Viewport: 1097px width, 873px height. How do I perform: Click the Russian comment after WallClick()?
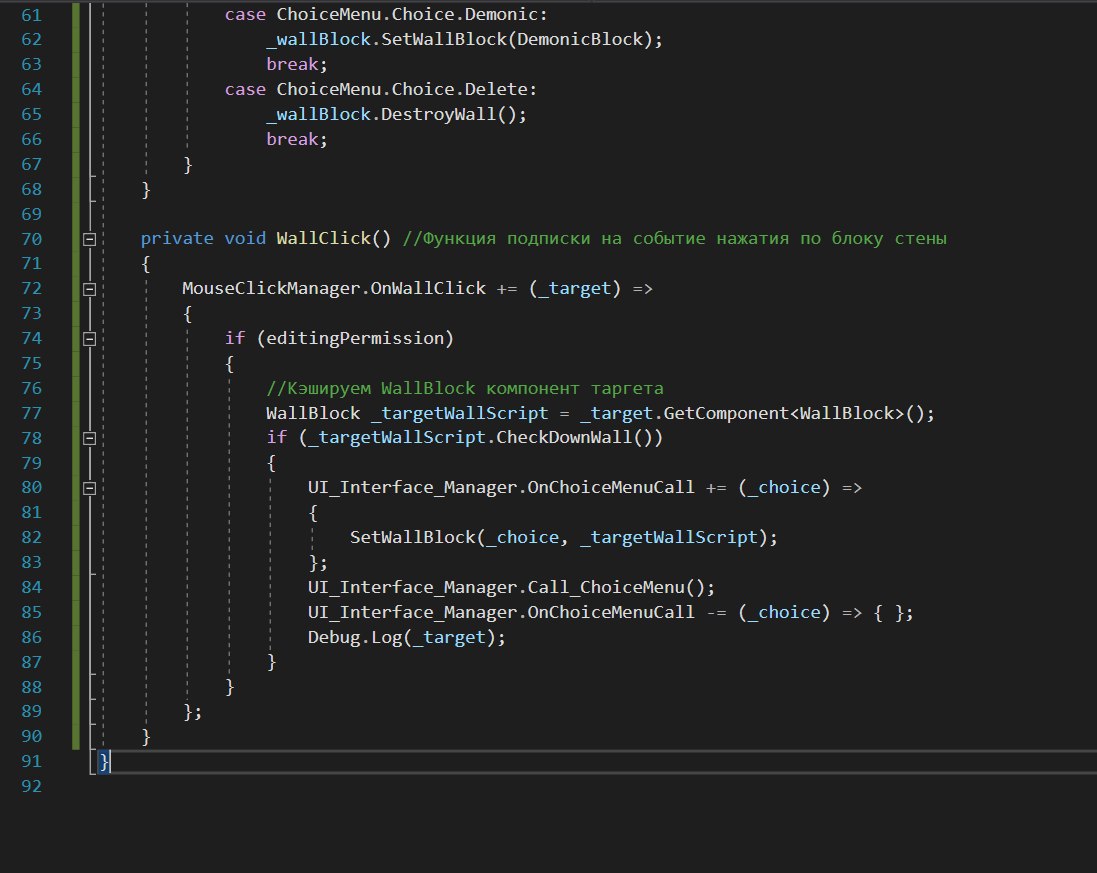(x=674, y=239)
